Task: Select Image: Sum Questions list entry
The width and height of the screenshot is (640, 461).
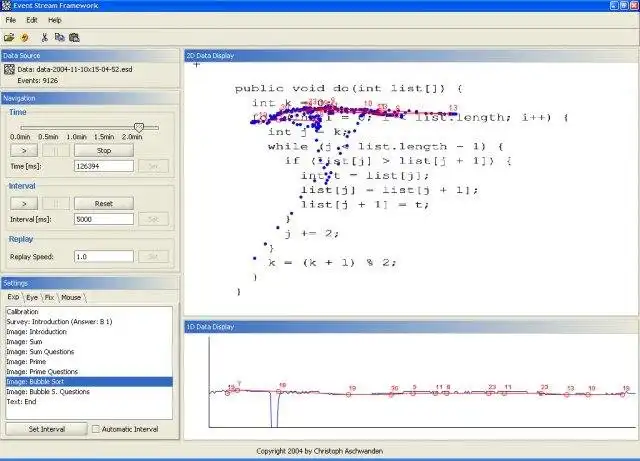Action: tap(89, 352)
